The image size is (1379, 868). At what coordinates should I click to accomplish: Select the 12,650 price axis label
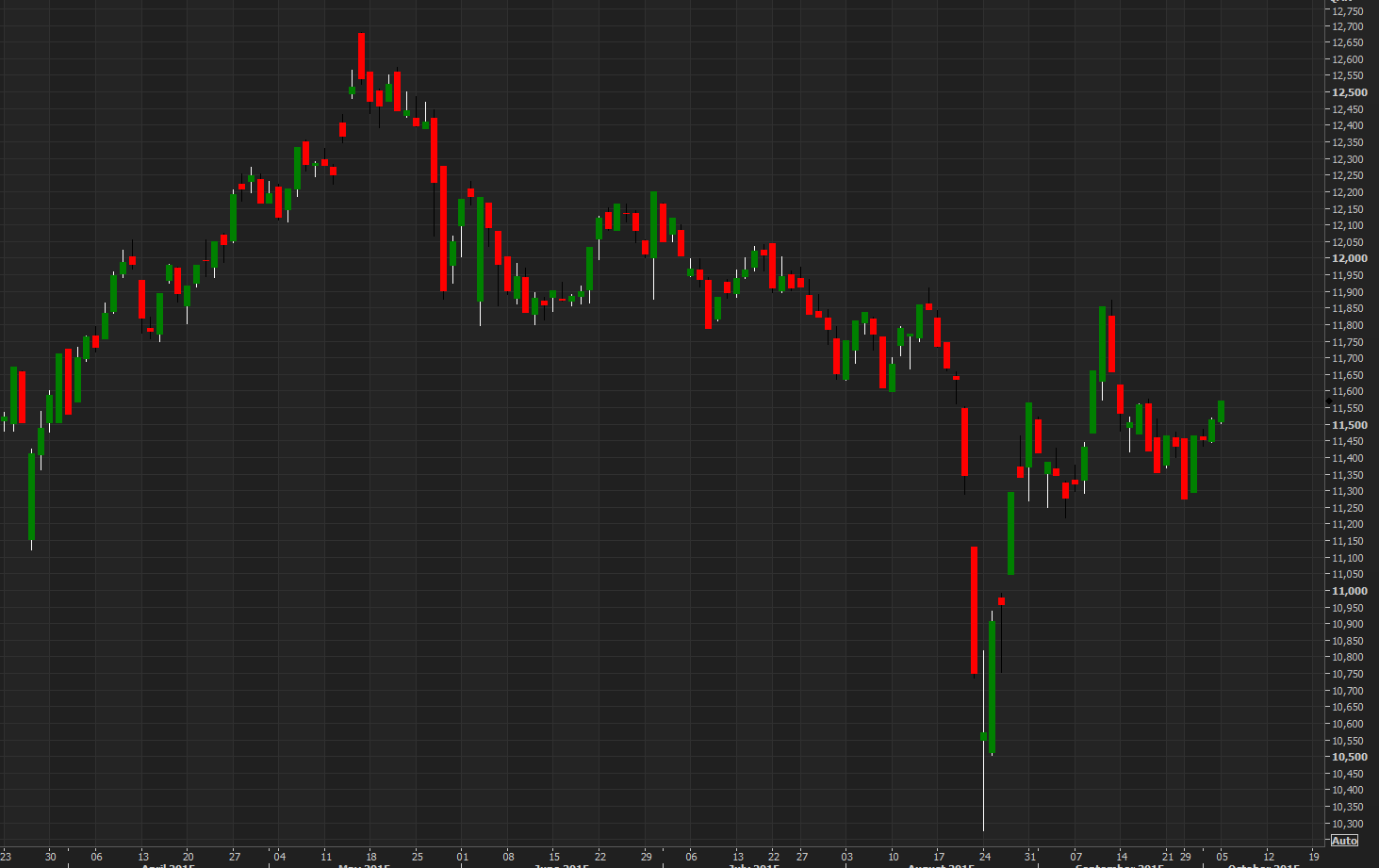pyautogui.click(x=1347, y=43)
